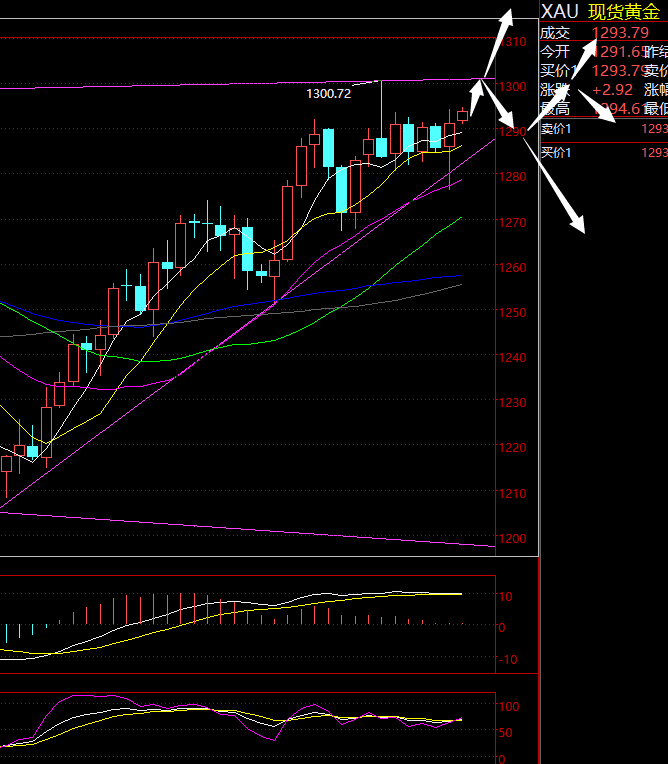The image size is (668, 764).
Task: Click the 1270 price axis label
Action: [513, 223]
